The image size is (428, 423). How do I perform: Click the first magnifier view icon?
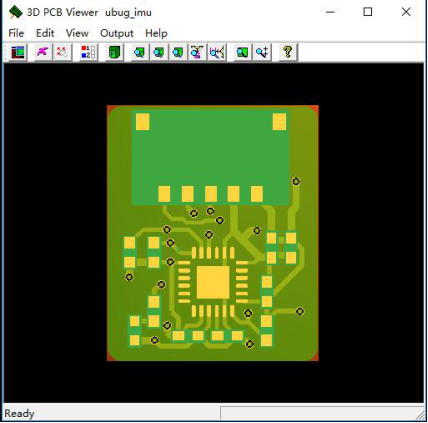[140, 52]
